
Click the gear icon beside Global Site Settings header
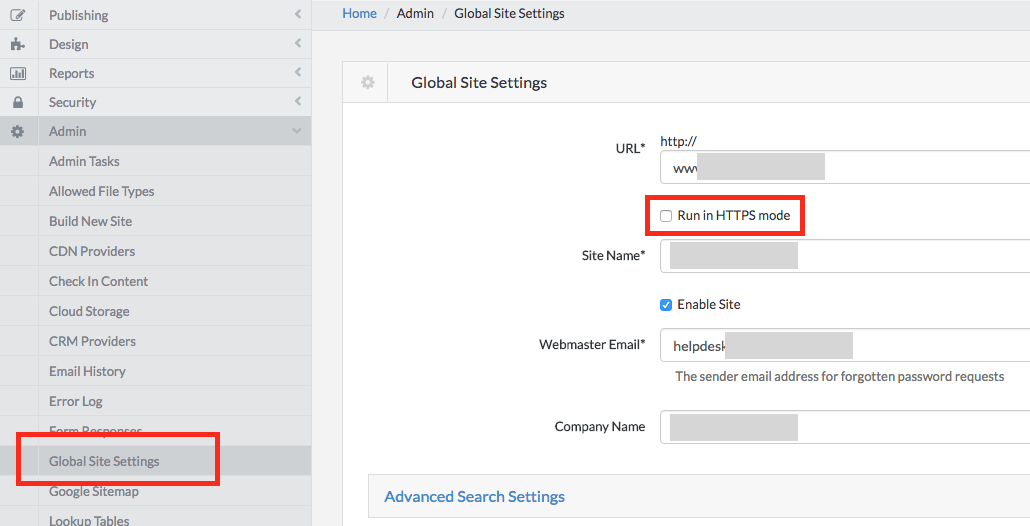367,83
